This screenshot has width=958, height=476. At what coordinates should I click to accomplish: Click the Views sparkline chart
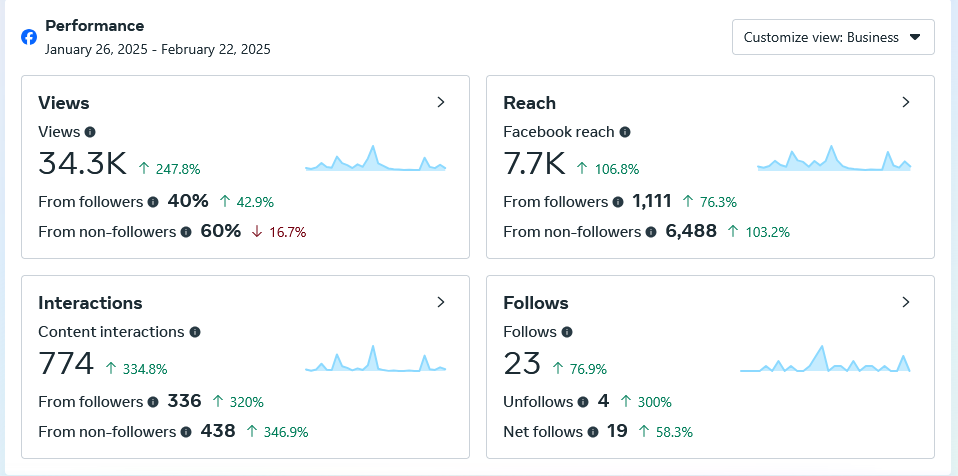(376, 158)
